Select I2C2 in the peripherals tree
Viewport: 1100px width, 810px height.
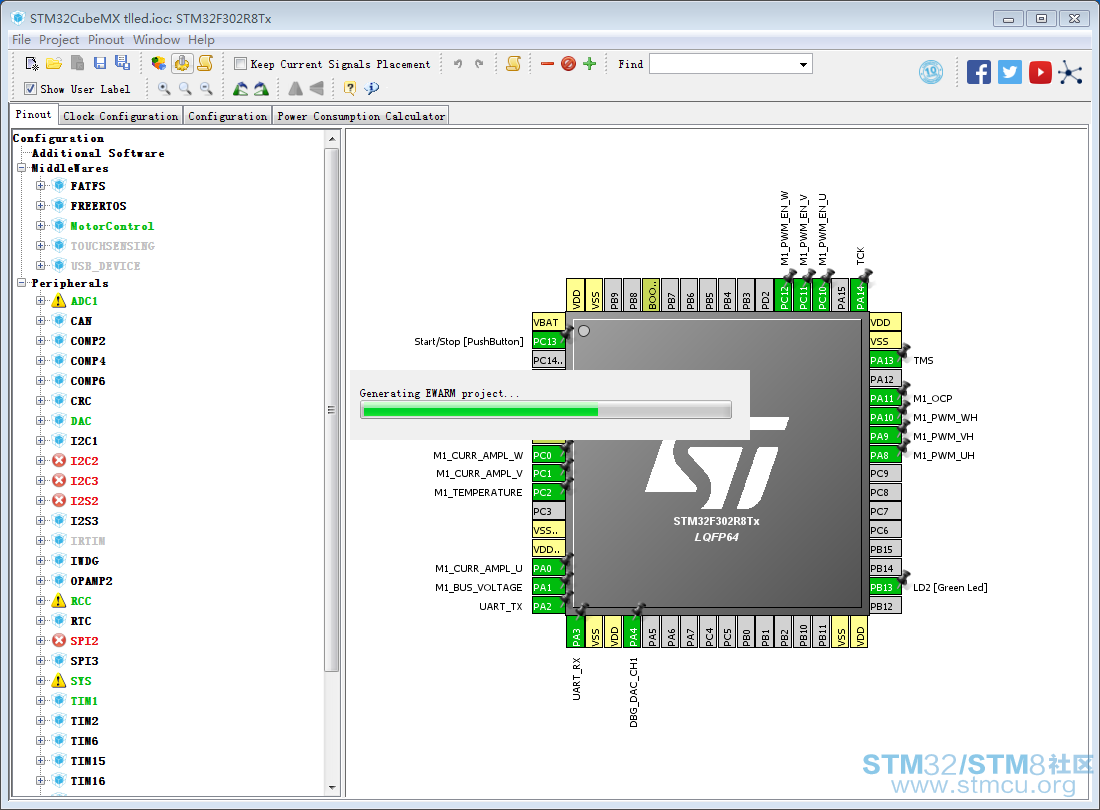tap(84, 461)
